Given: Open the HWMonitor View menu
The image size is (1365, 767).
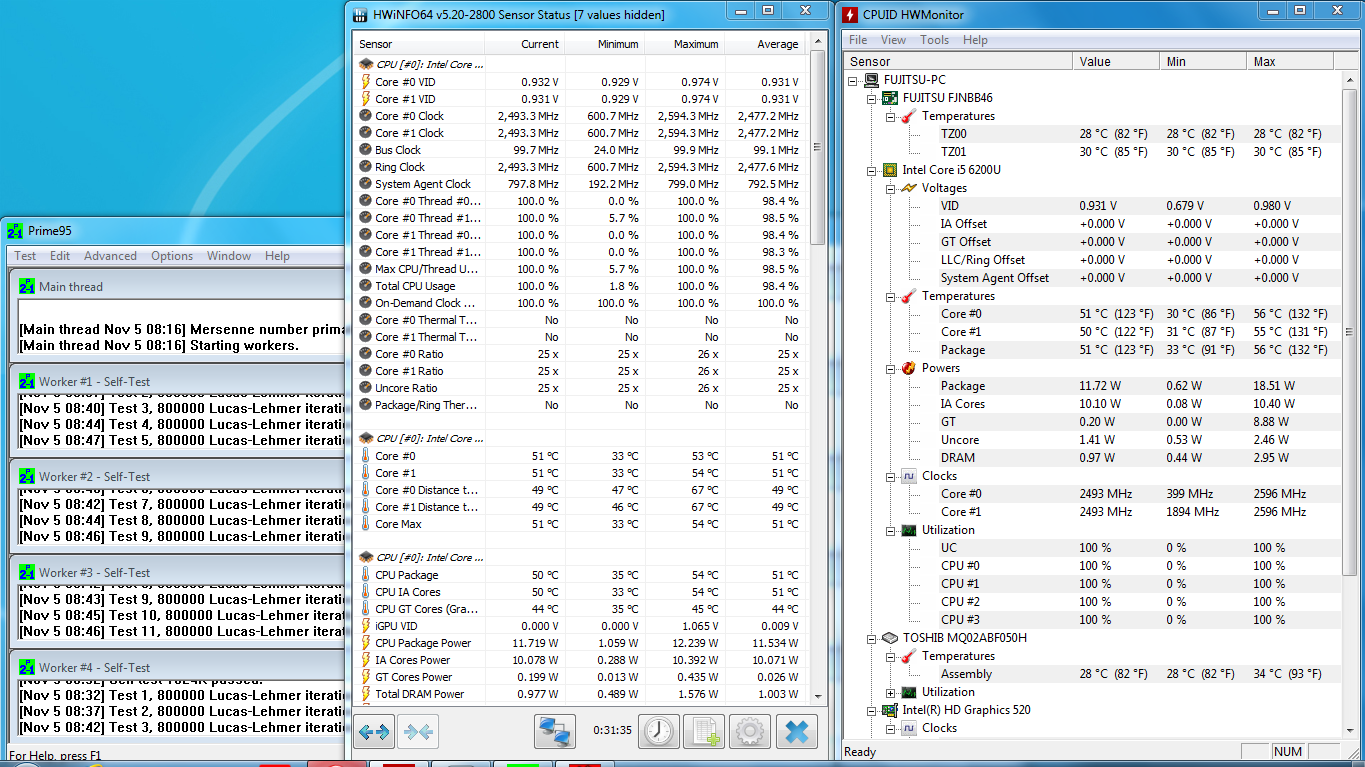Looking at the screenshot, I should click(893, 40).
